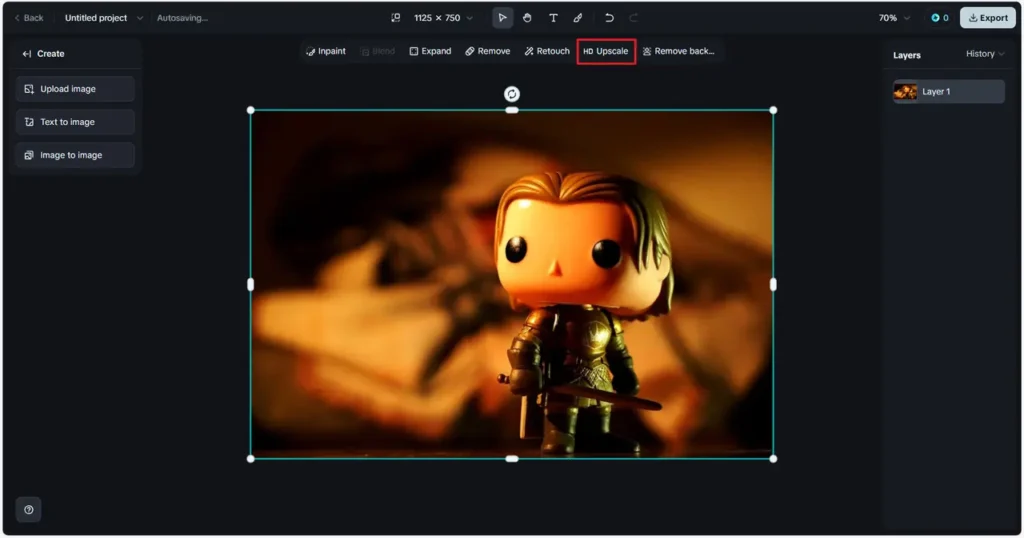The height and width of the screenshot is (538, 1024).
Task: Go Back to previous page
Action: [28, 18]
